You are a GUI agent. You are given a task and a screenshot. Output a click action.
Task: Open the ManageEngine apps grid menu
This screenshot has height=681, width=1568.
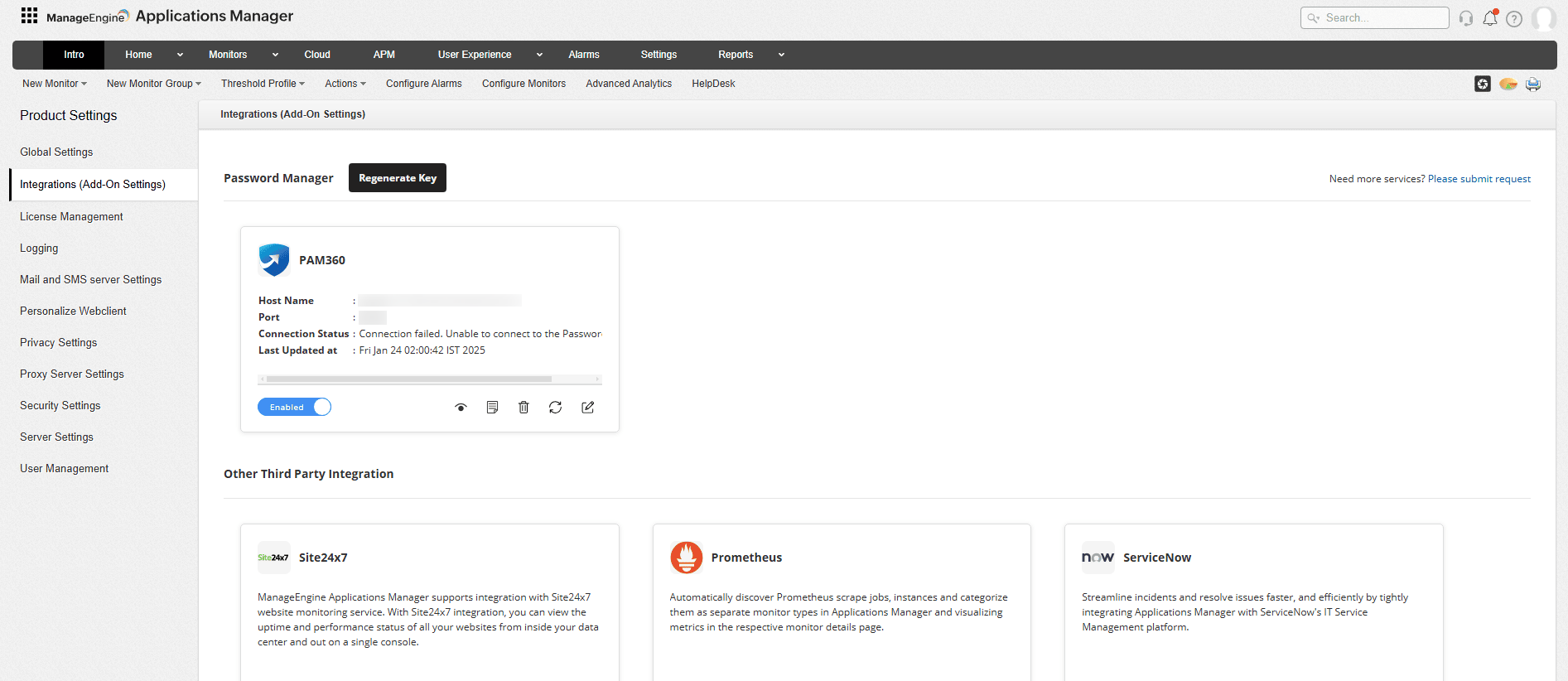[x=29, y=15]
